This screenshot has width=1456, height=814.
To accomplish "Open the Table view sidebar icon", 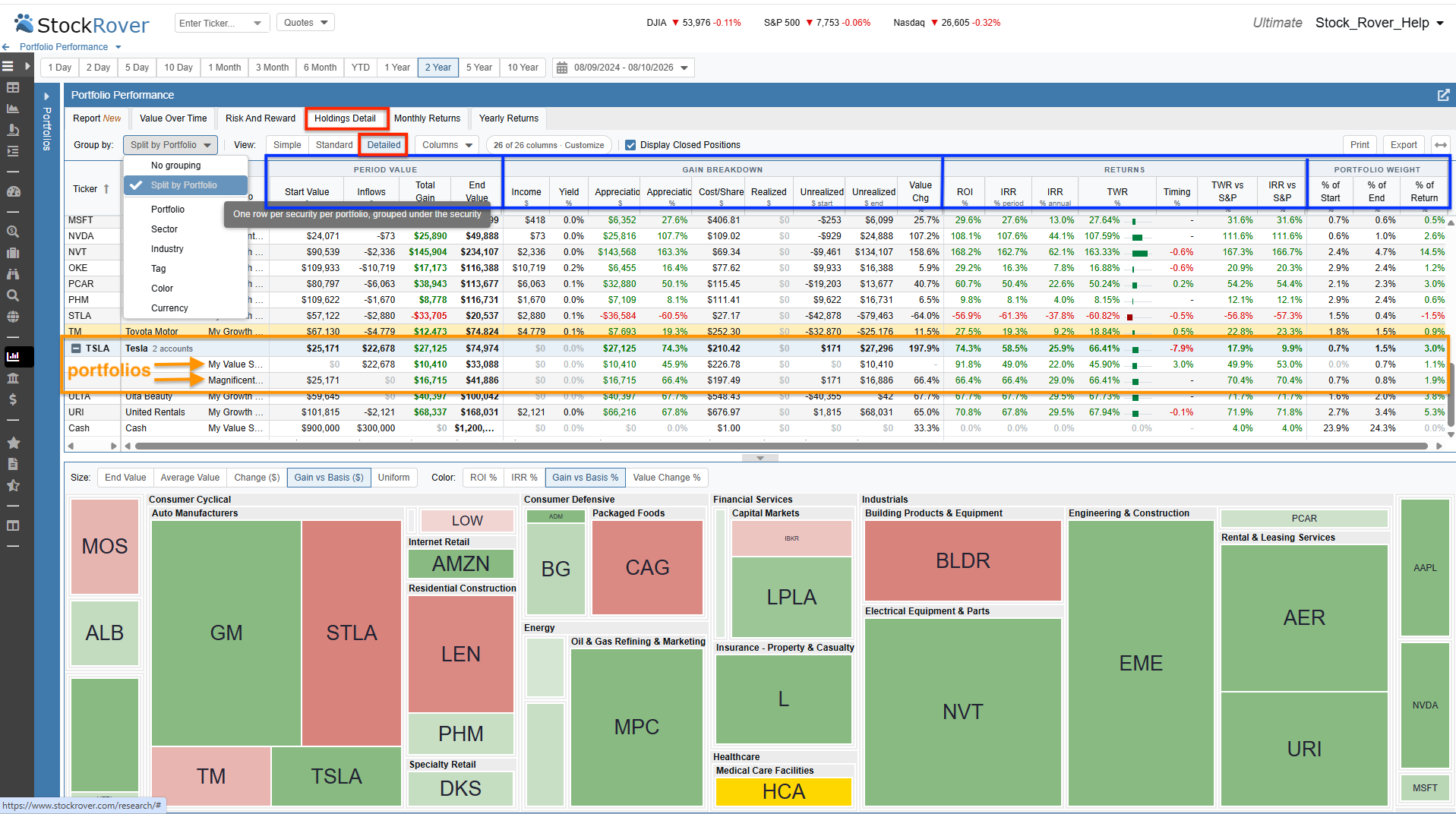I will pos(13,87).
